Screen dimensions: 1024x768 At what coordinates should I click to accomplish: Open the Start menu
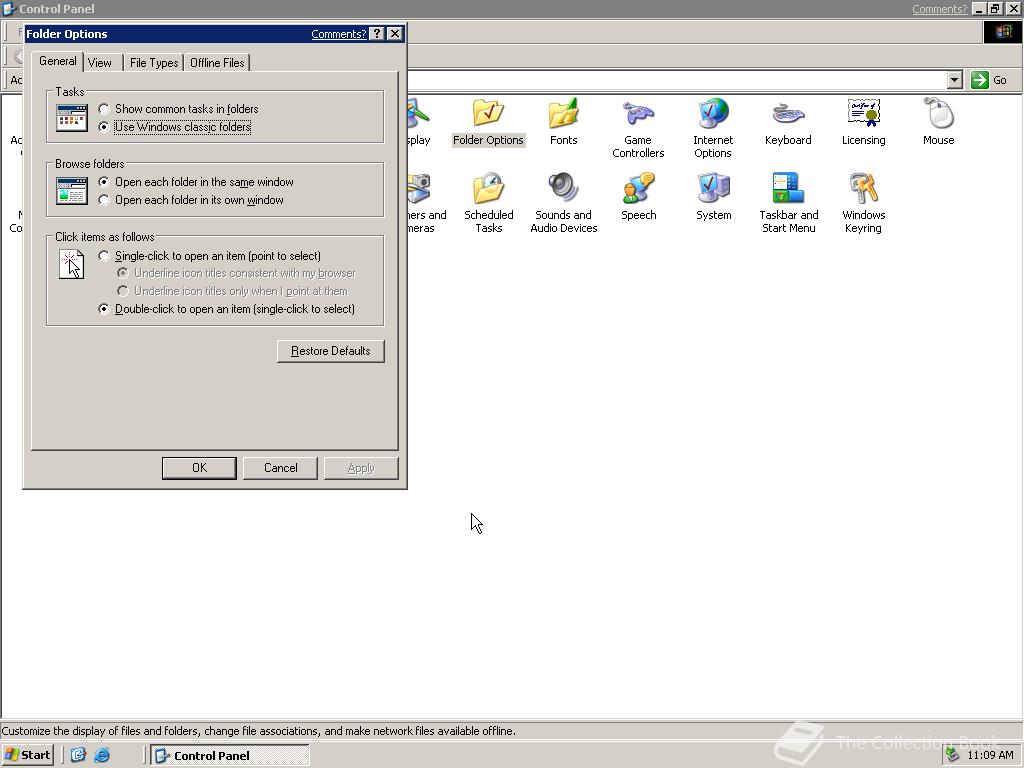(27, 755)
